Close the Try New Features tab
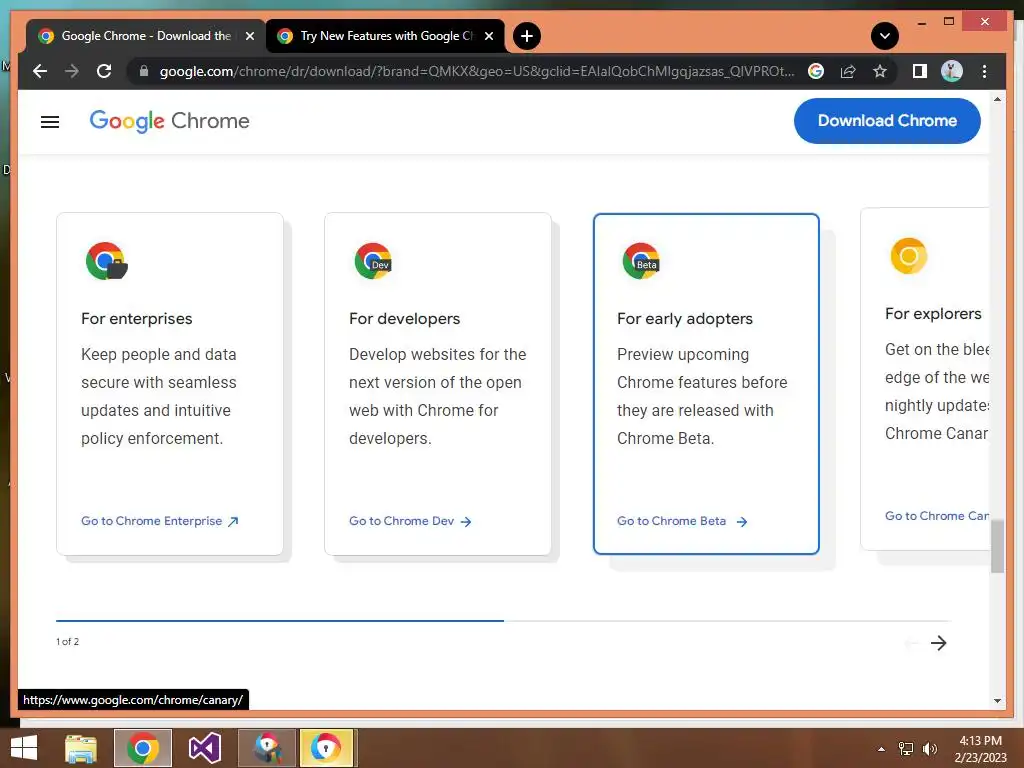The height and width of the screenshot is (768, 1024). [488, 37]
